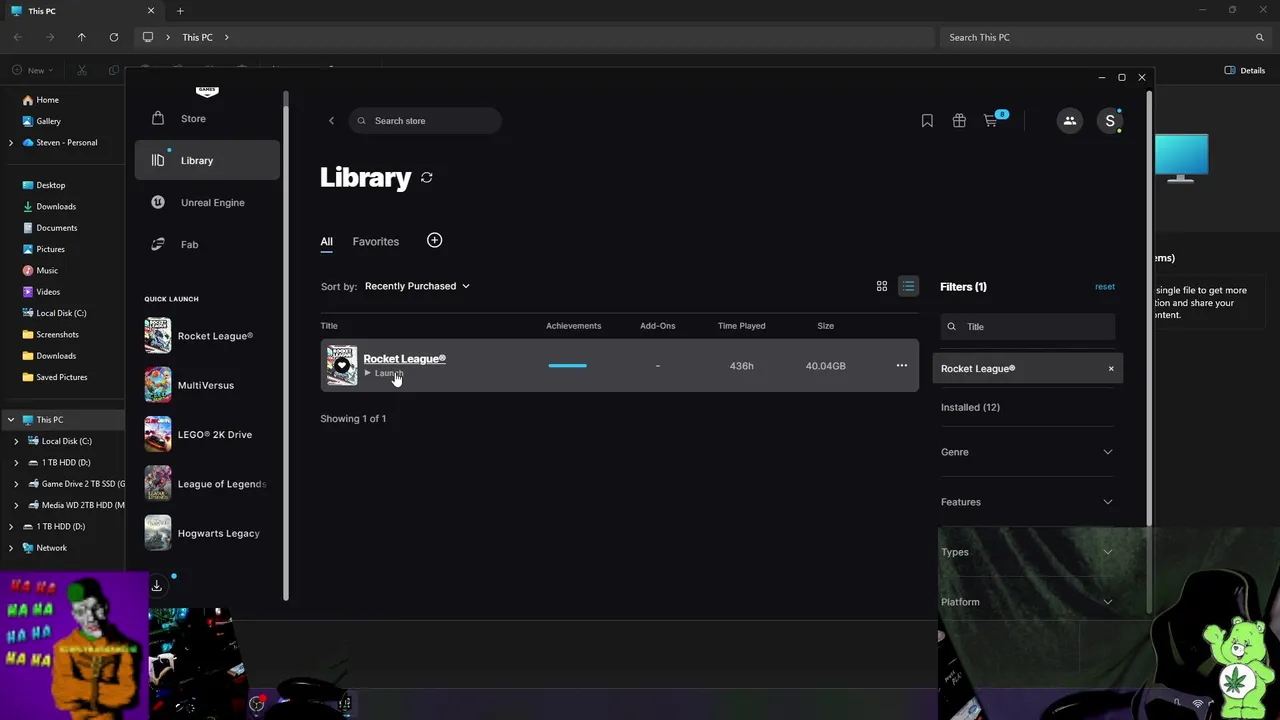Remove the Rocket League filter with x
Viewport: 1280px width, 720px height.
(x=1110, y=369)
